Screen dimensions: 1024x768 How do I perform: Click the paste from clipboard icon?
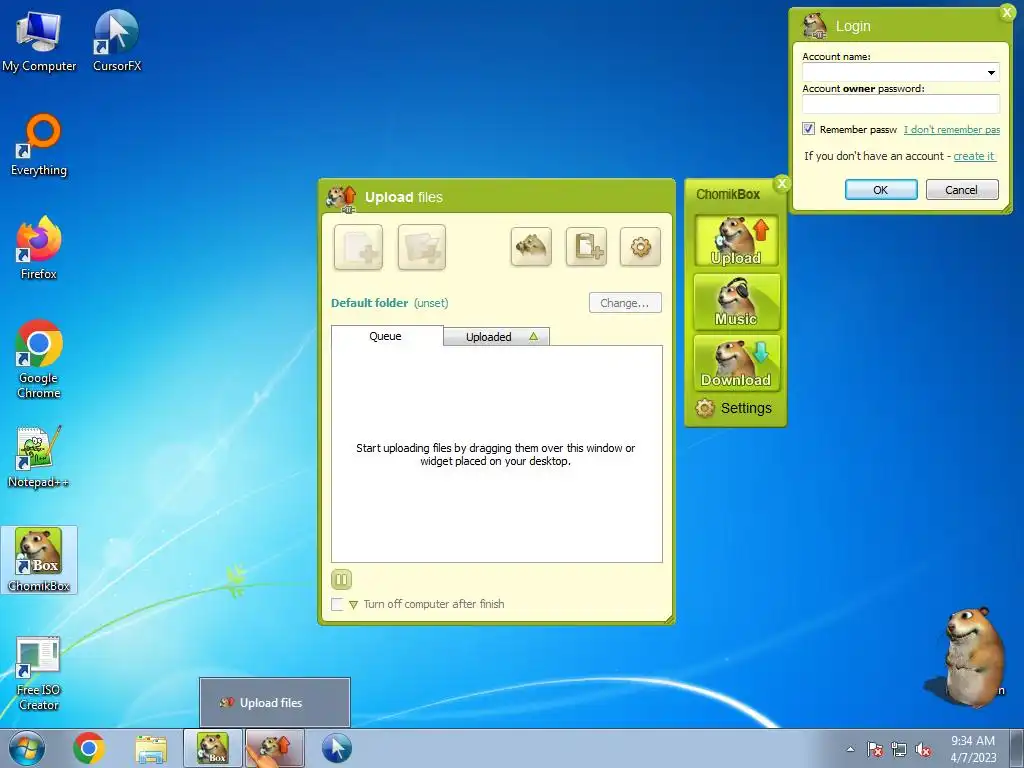click(586, 246)
